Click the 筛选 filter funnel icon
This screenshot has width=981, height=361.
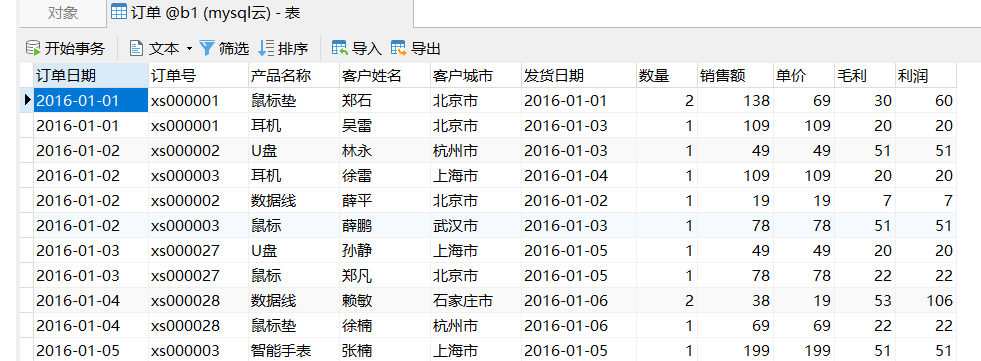tap(207, 48)
